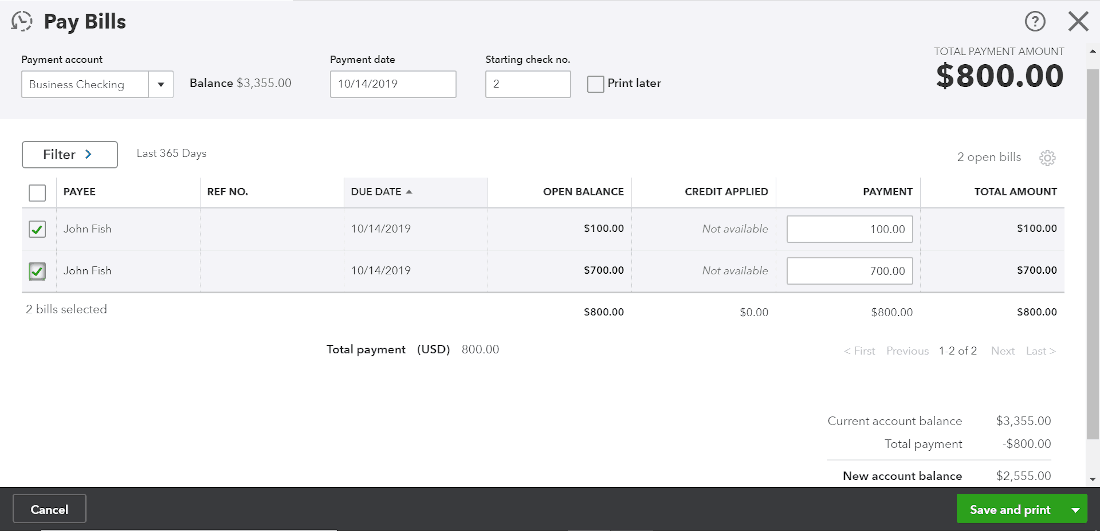Open the Filter panel
This screenshot has height=531, width=1100.
click(x=69, y=154)
